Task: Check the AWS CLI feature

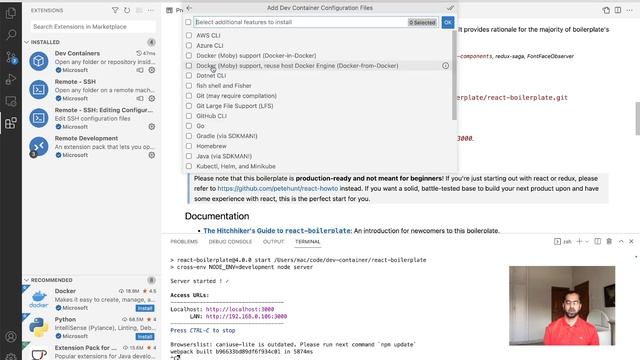Action: (x=189, y=36)
